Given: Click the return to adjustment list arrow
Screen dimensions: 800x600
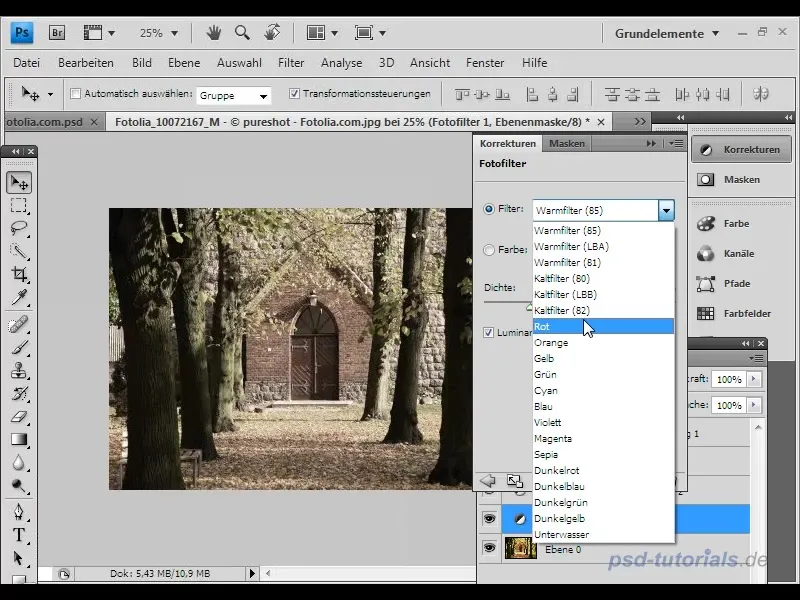Looking at the screenshot, I should pos(488,481).
